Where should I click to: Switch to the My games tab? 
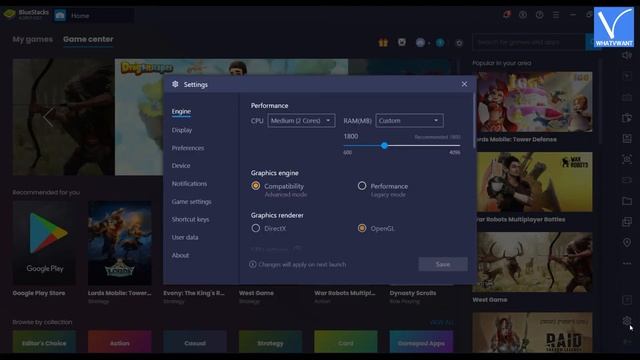point(33,39)
